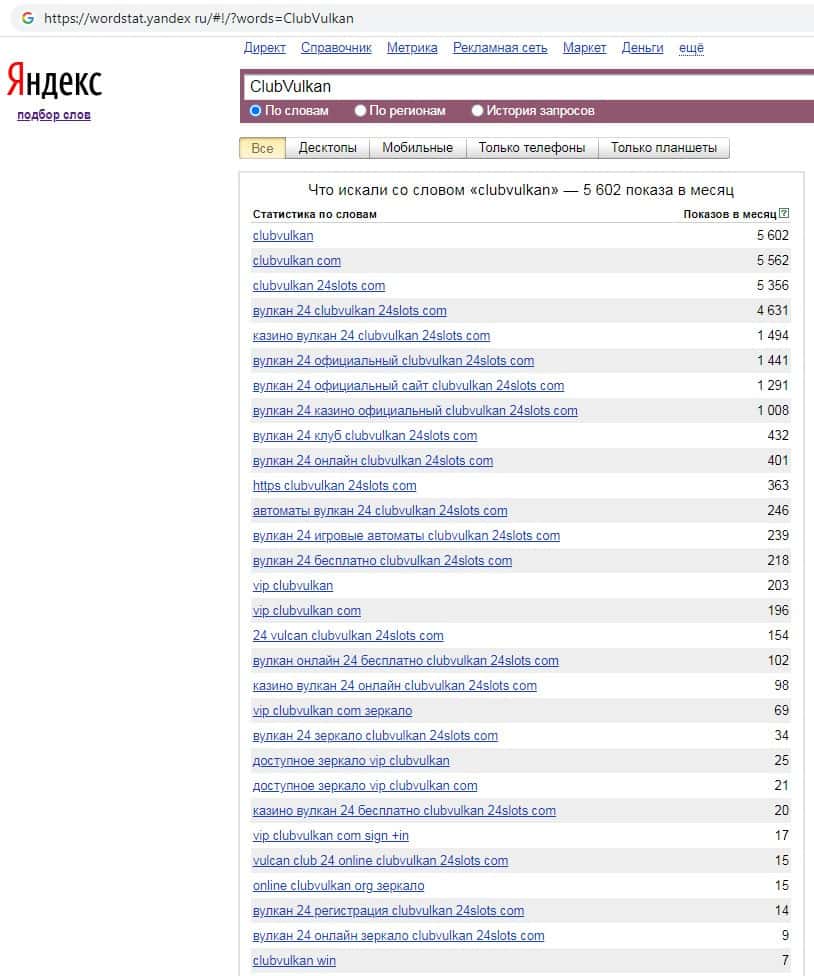Select the По словам radio button
Image resolution: width=814 pixels, height=976 pixels.
[x=255, y=111]
